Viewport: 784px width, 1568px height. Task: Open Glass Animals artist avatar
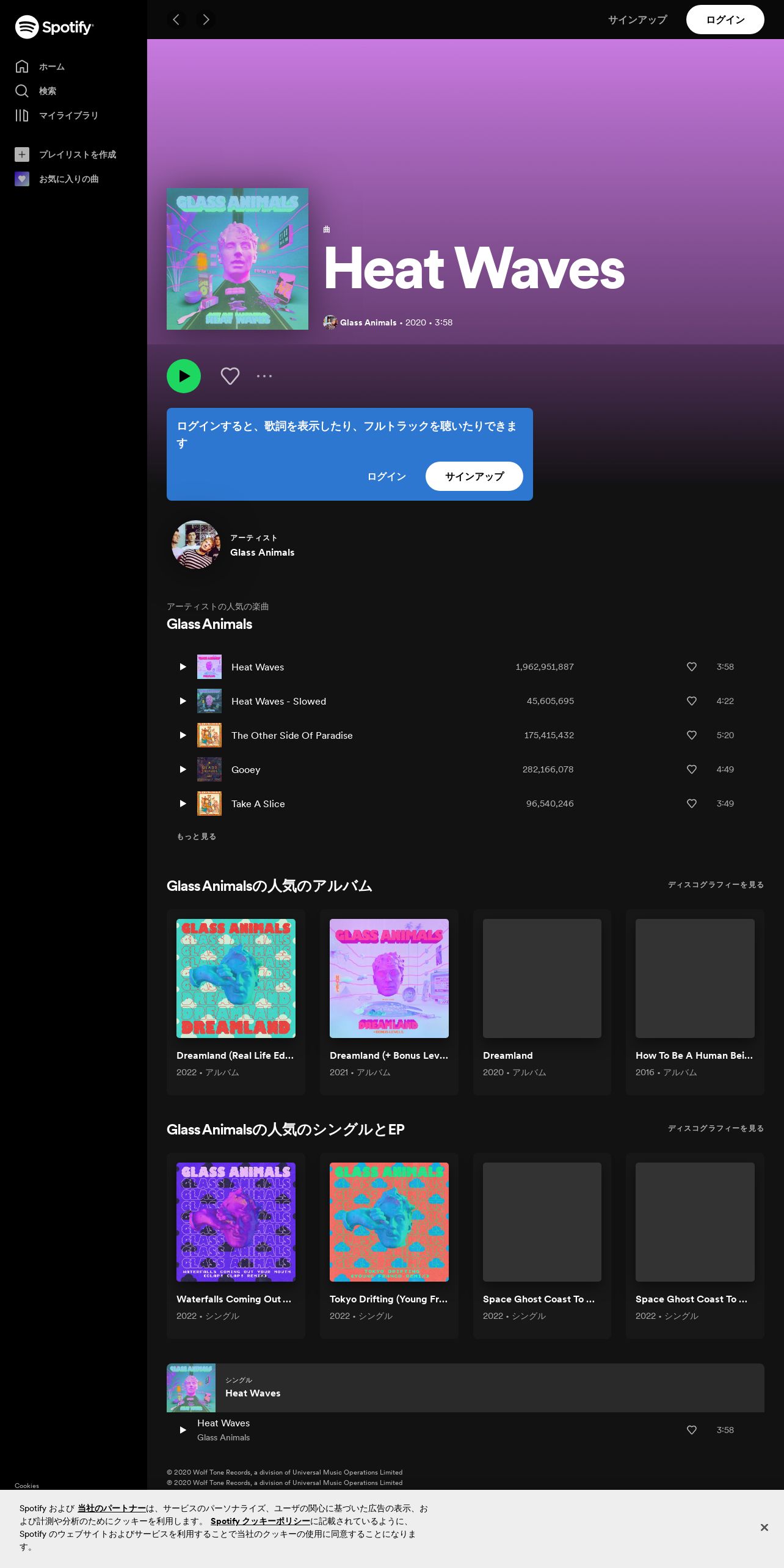tap(196, 545)
